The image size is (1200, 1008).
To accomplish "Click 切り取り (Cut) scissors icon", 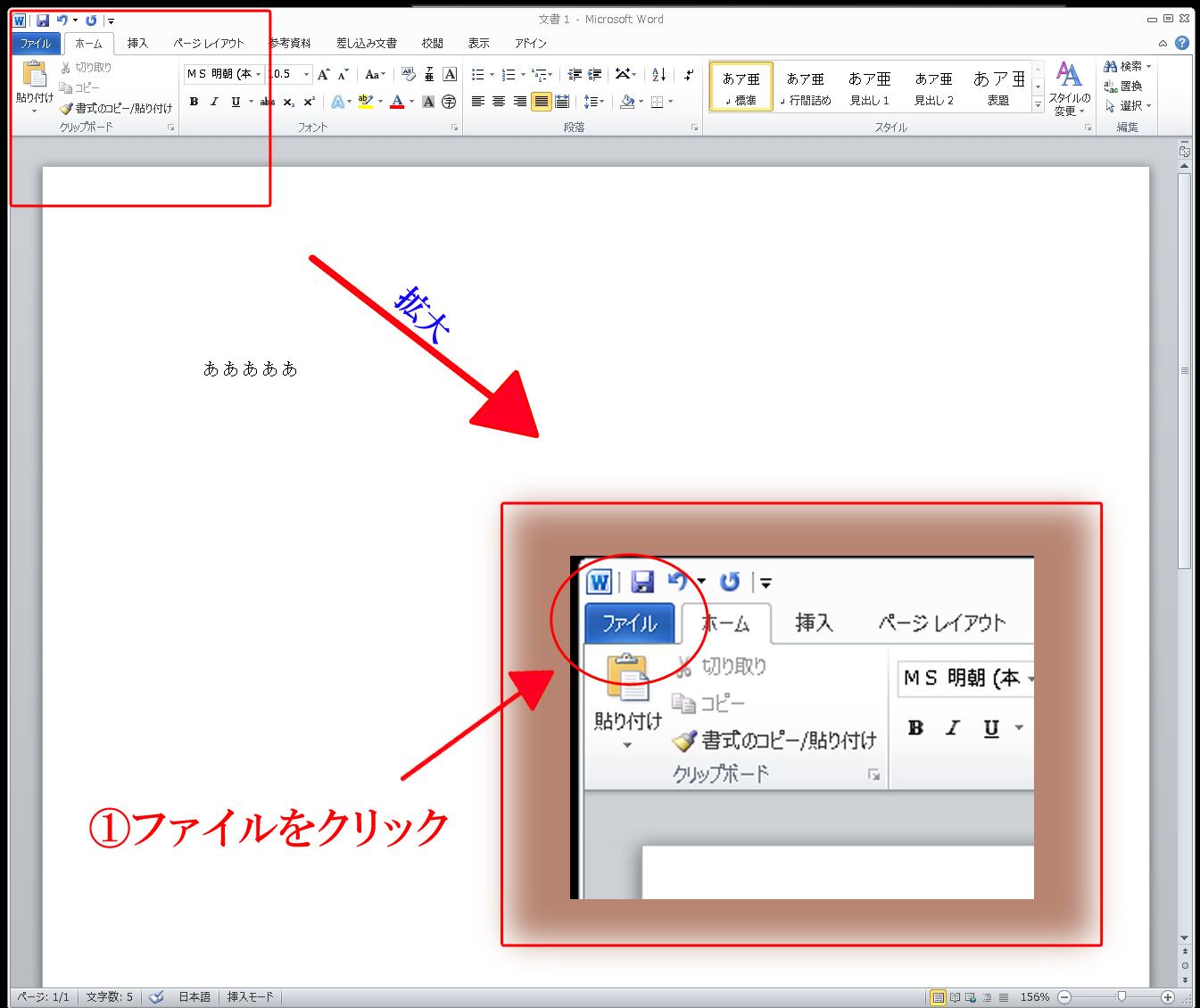I will click(65, 67).
